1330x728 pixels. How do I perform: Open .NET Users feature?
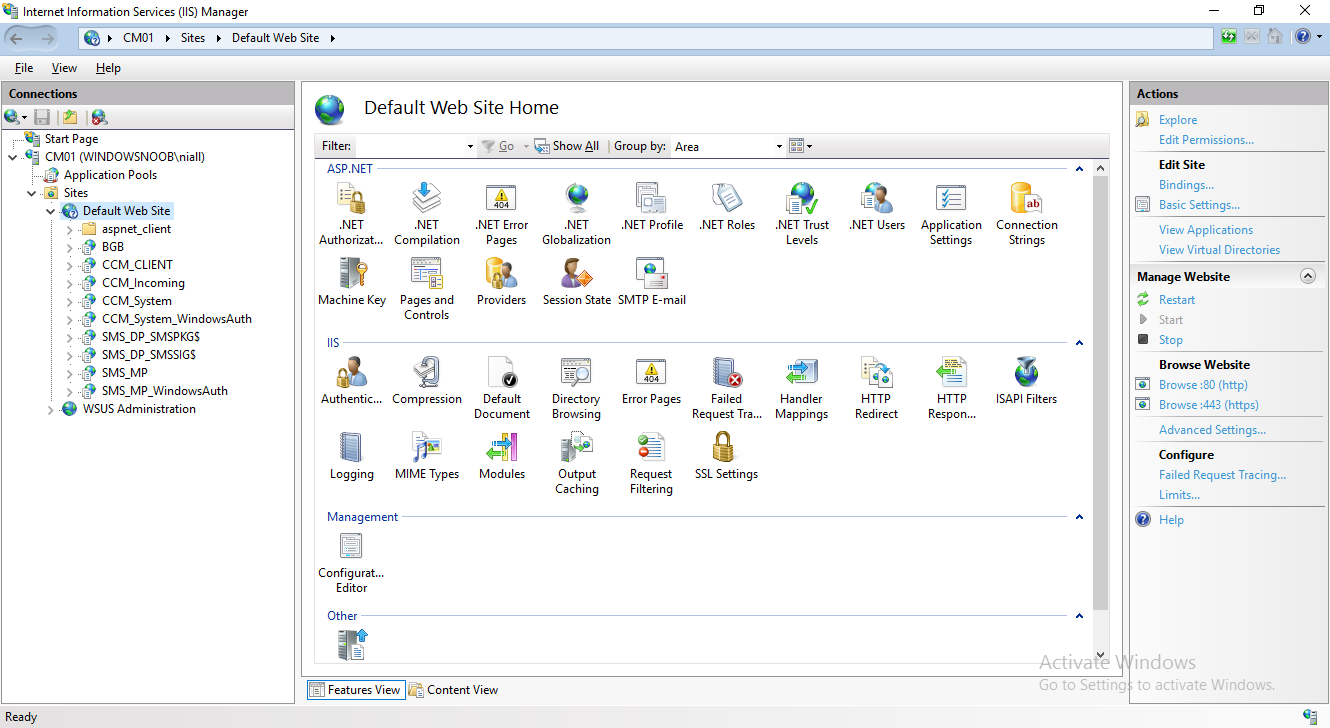coord(877,207)
